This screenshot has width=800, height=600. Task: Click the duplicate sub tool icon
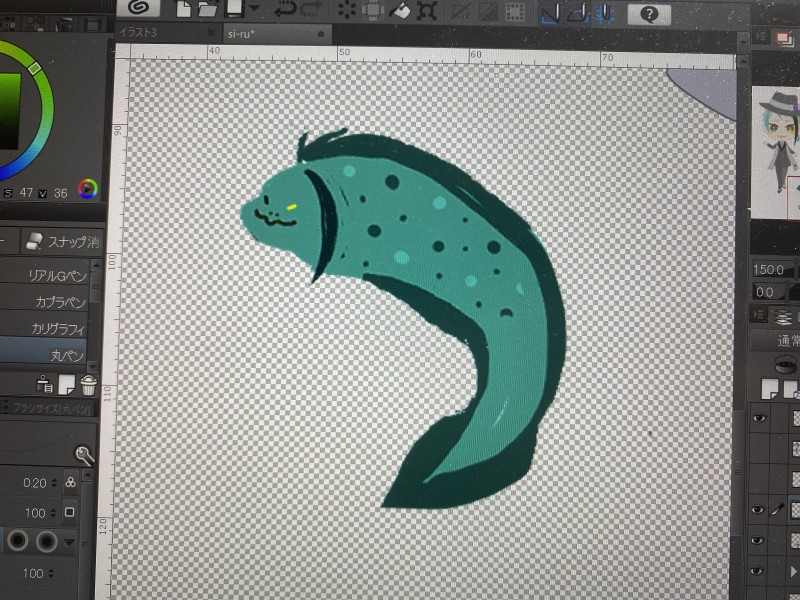45,384
